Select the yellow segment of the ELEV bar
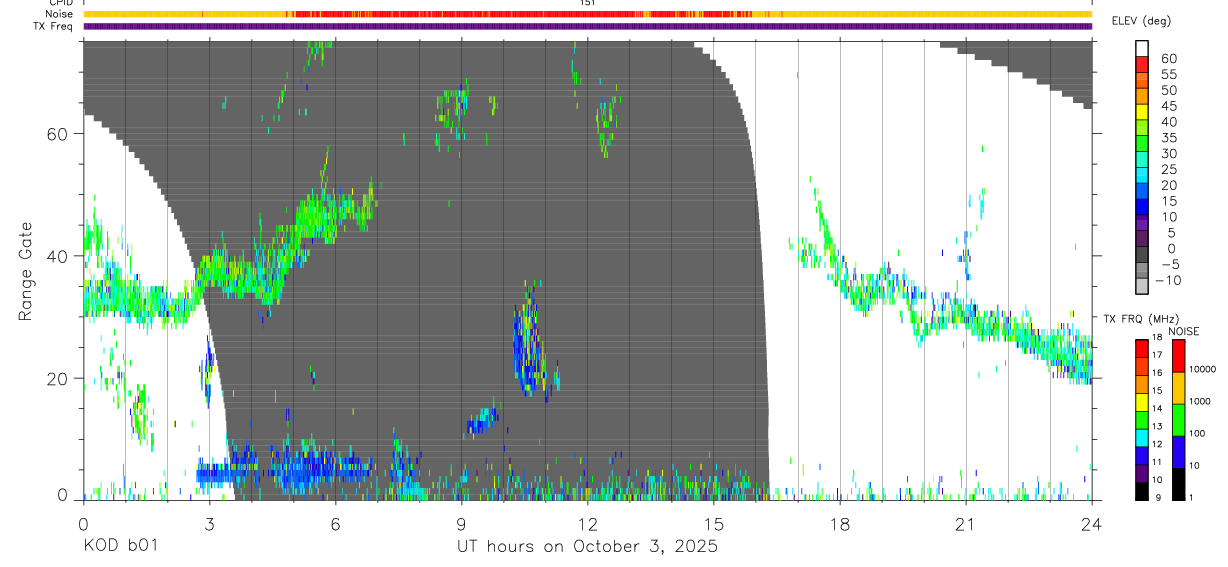The height and width of the screenshot is (567, 1228). [x=1142, y=112]
